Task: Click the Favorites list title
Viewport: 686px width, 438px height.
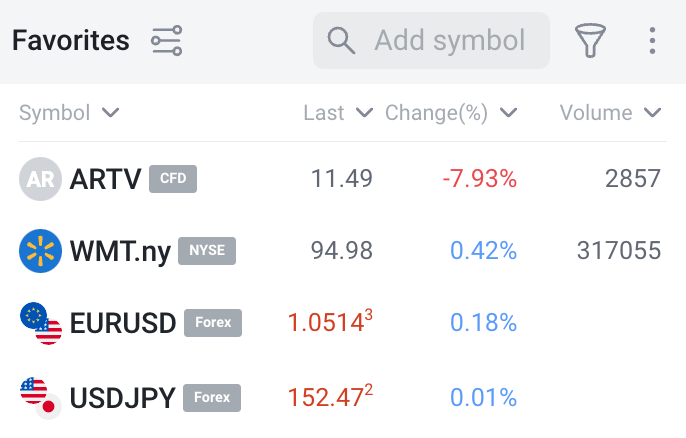Action: (x=71, y=41)
